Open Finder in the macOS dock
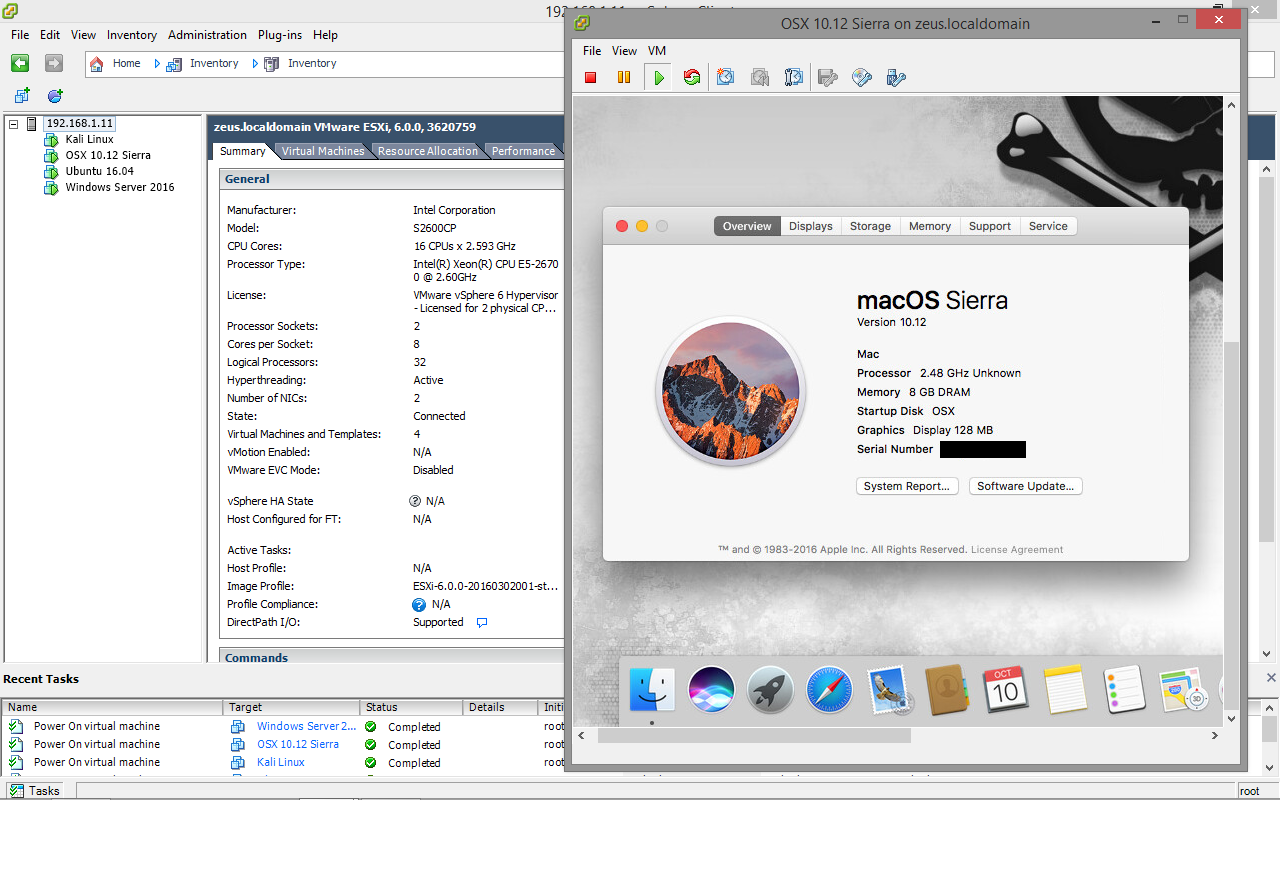This screenshot has width=1280, height=886. 652,690
